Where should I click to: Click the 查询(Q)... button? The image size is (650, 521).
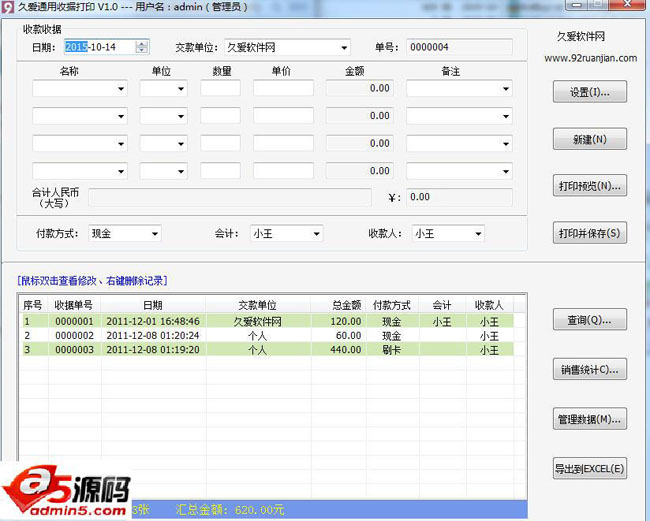click(x=589, y=320)
